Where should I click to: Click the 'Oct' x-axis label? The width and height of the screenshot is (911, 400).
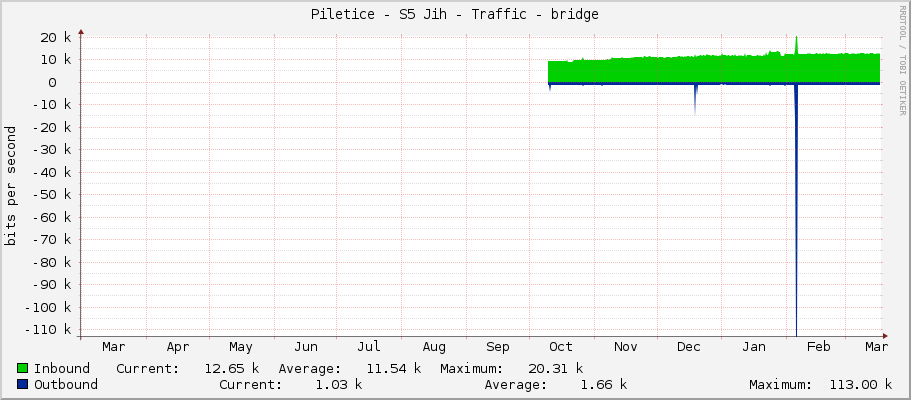coord(561,347)
